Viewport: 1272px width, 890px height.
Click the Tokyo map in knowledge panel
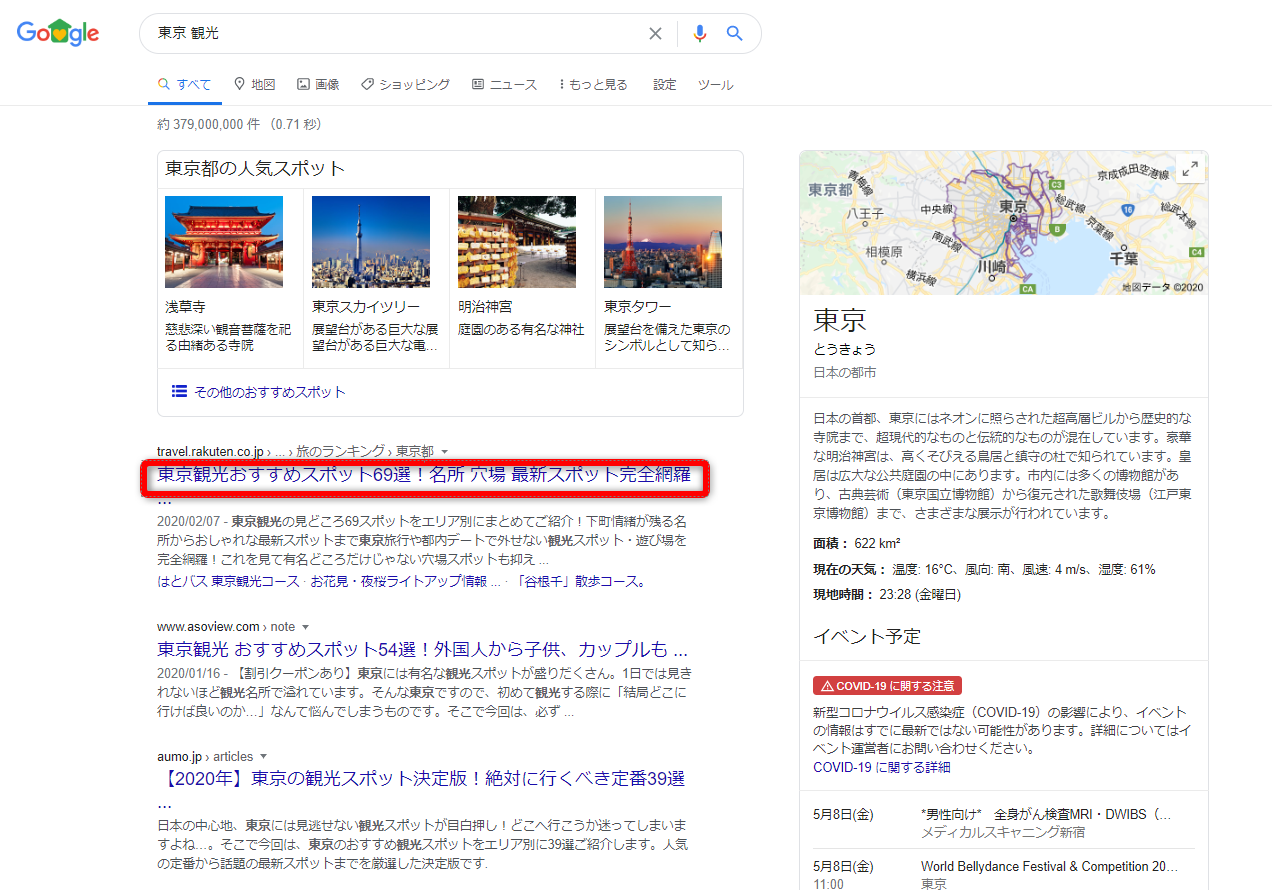coord(1004,223)
